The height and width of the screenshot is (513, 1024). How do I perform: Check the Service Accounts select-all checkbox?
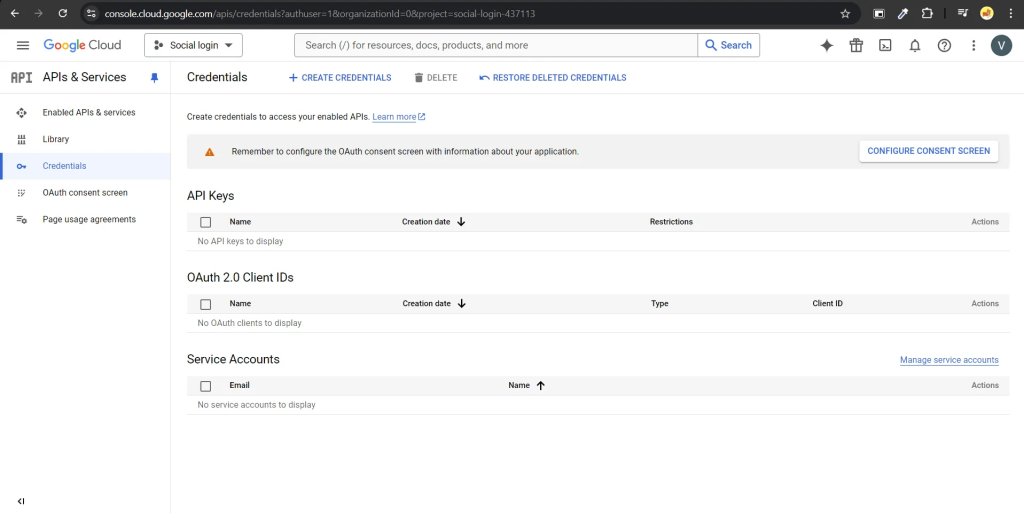tap(206, 386)
